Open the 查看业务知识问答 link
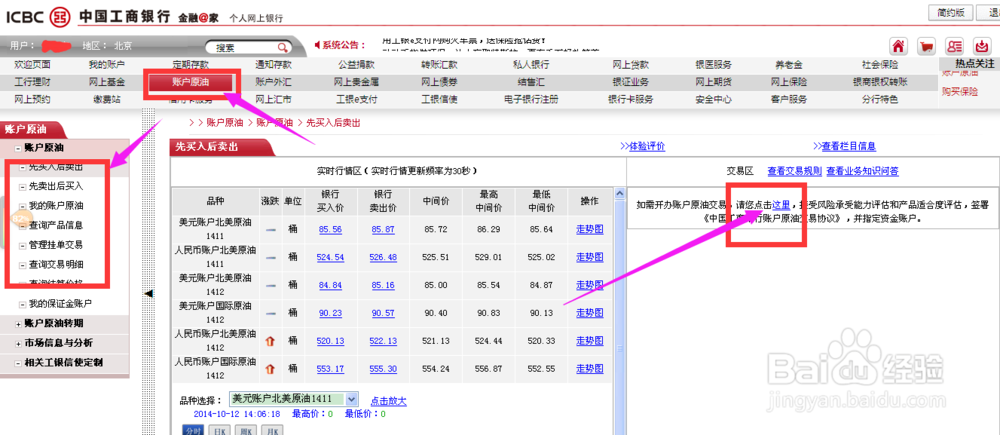The image size is (1000, 435). (863, 171)
